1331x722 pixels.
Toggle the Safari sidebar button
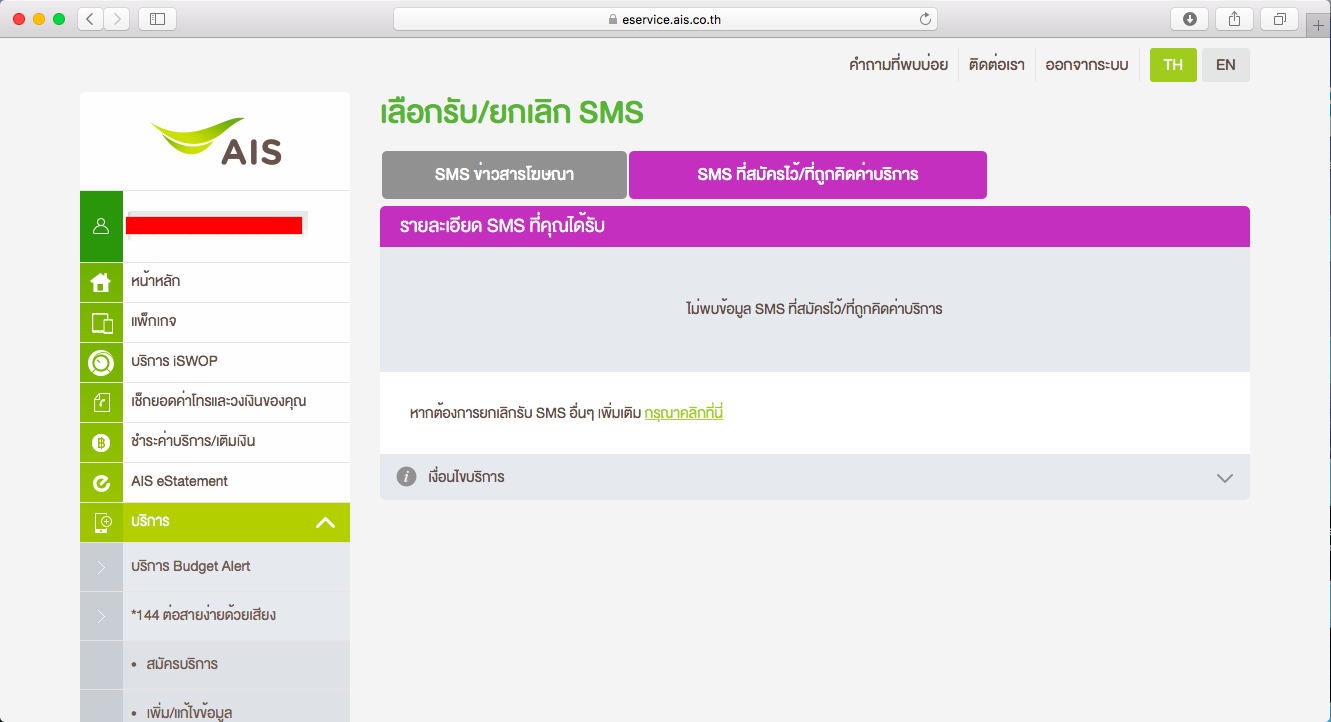point(157,18)
